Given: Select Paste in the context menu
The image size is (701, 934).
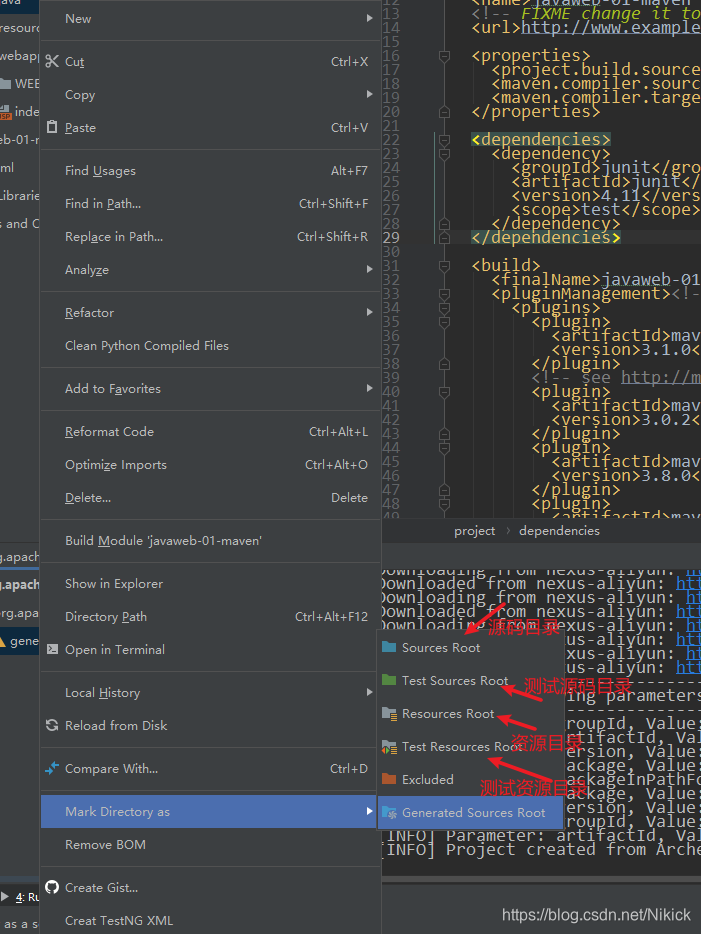Looking at the screenshot, I should point(210,127).
